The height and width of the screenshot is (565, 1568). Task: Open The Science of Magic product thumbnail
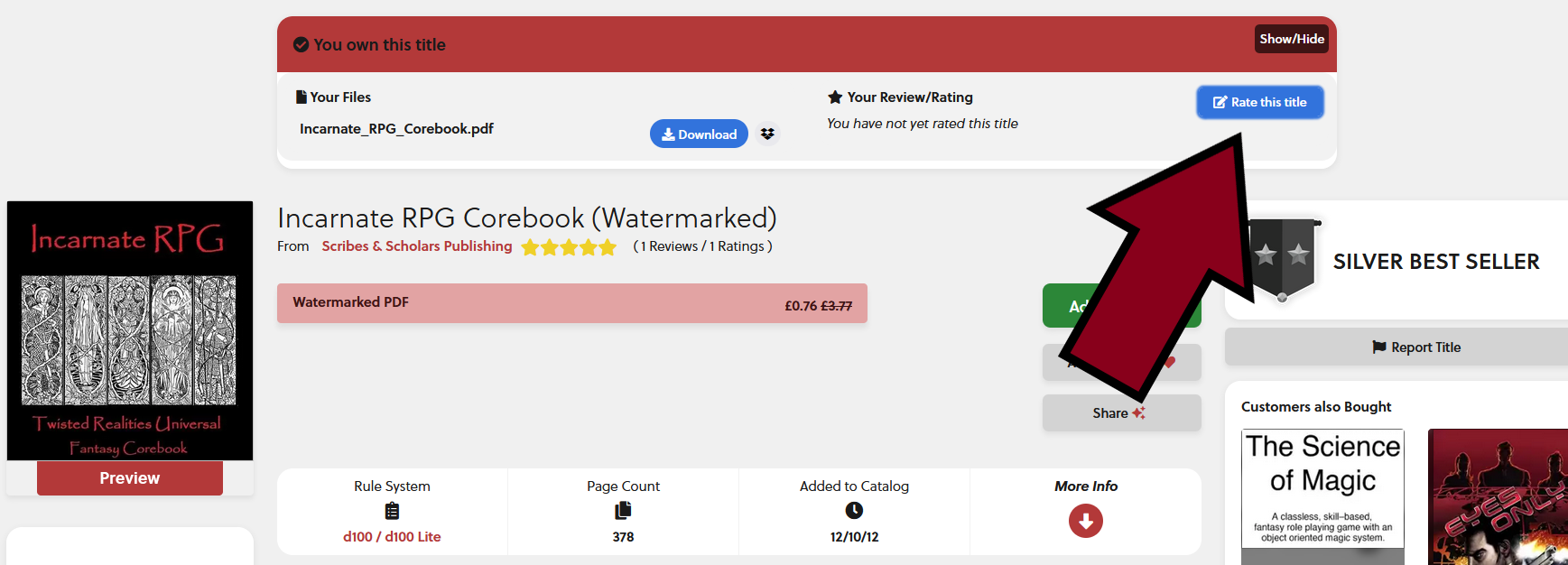point(1322,496)
